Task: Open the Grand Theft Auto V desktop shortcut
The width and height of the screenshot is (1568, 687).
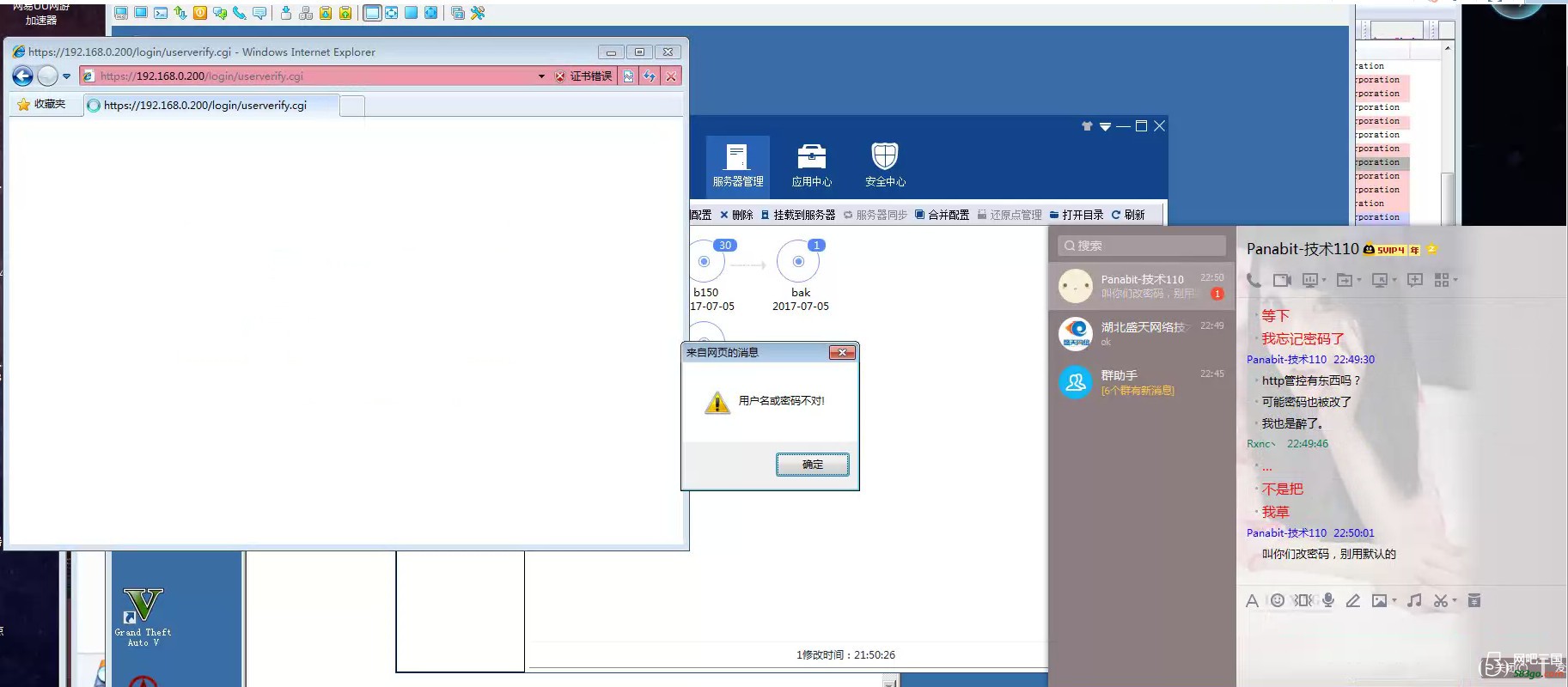Action: point(143,617)
